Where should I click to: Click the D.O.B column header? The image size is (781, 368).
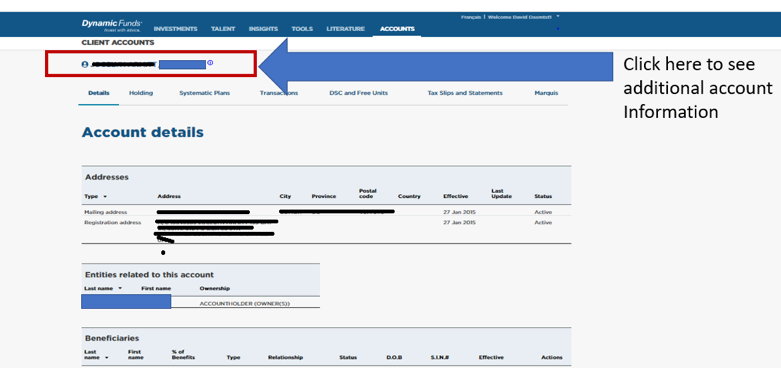click(x=394, y=358)
